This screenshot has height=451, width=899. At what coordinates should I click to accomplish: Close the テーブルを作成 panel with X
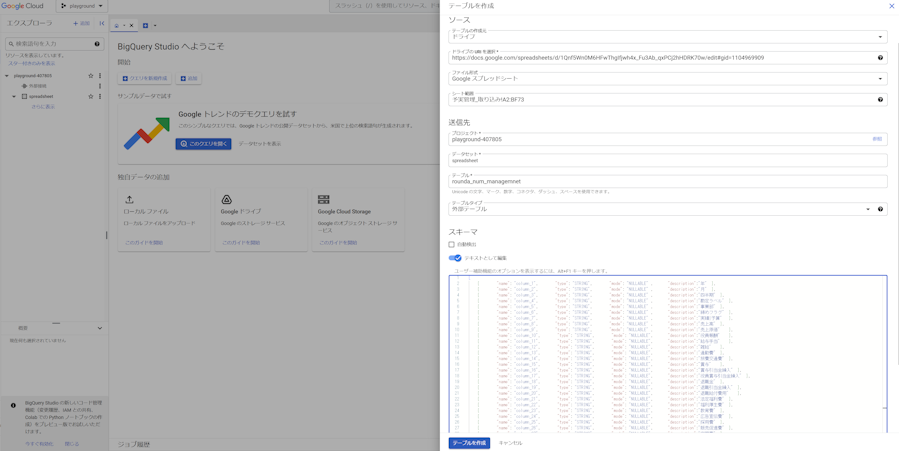tap(891, 6)
